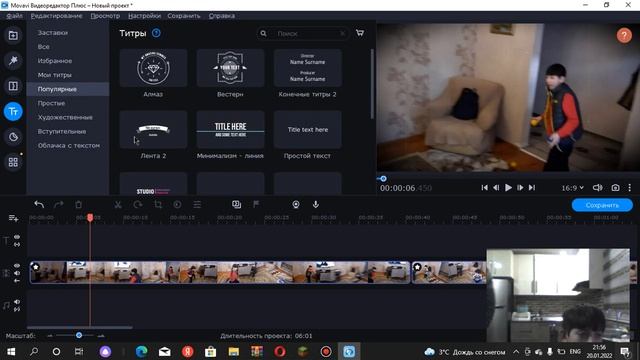Take a snapshot with camera icon
Screen dimensions: 640x360
615,188
